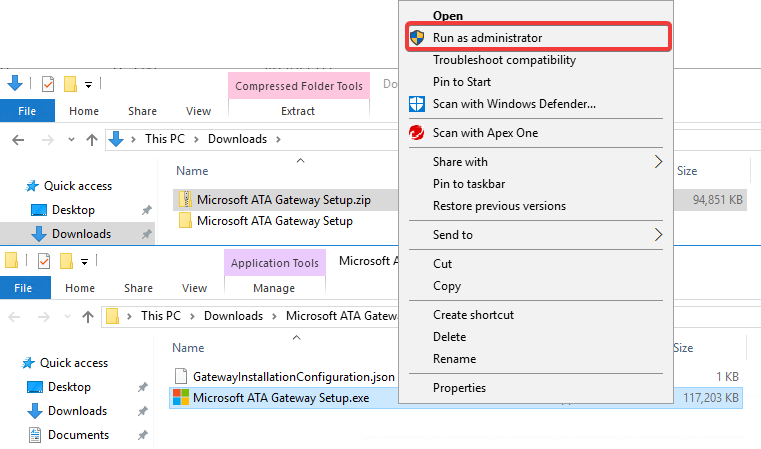Viewport: 761px width, 449px height.
Task: Open Properties from the context menu
Action: [x=459, y=388]
